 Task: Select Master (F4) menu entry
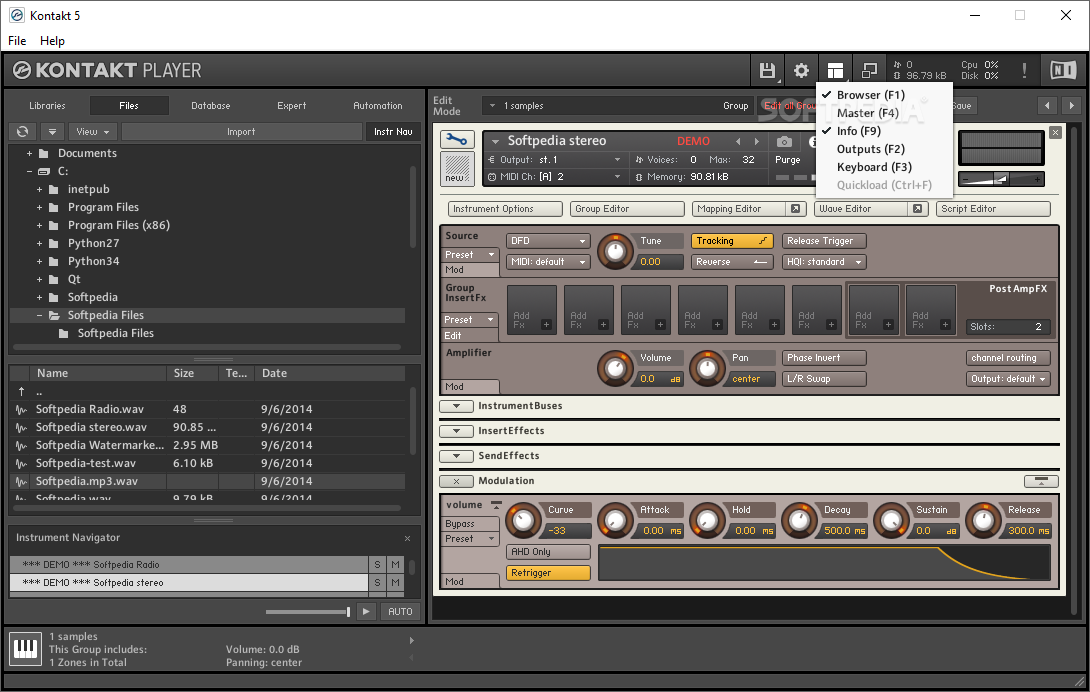[x=868, y=113]
